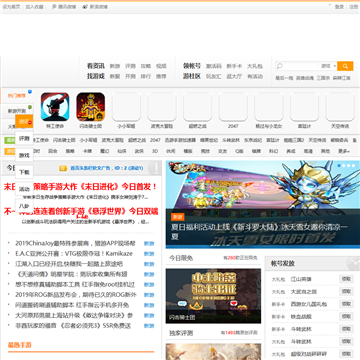Open 排行 under 找游戏
This screenshot has height=360, width=360.
tap(145, 76)
